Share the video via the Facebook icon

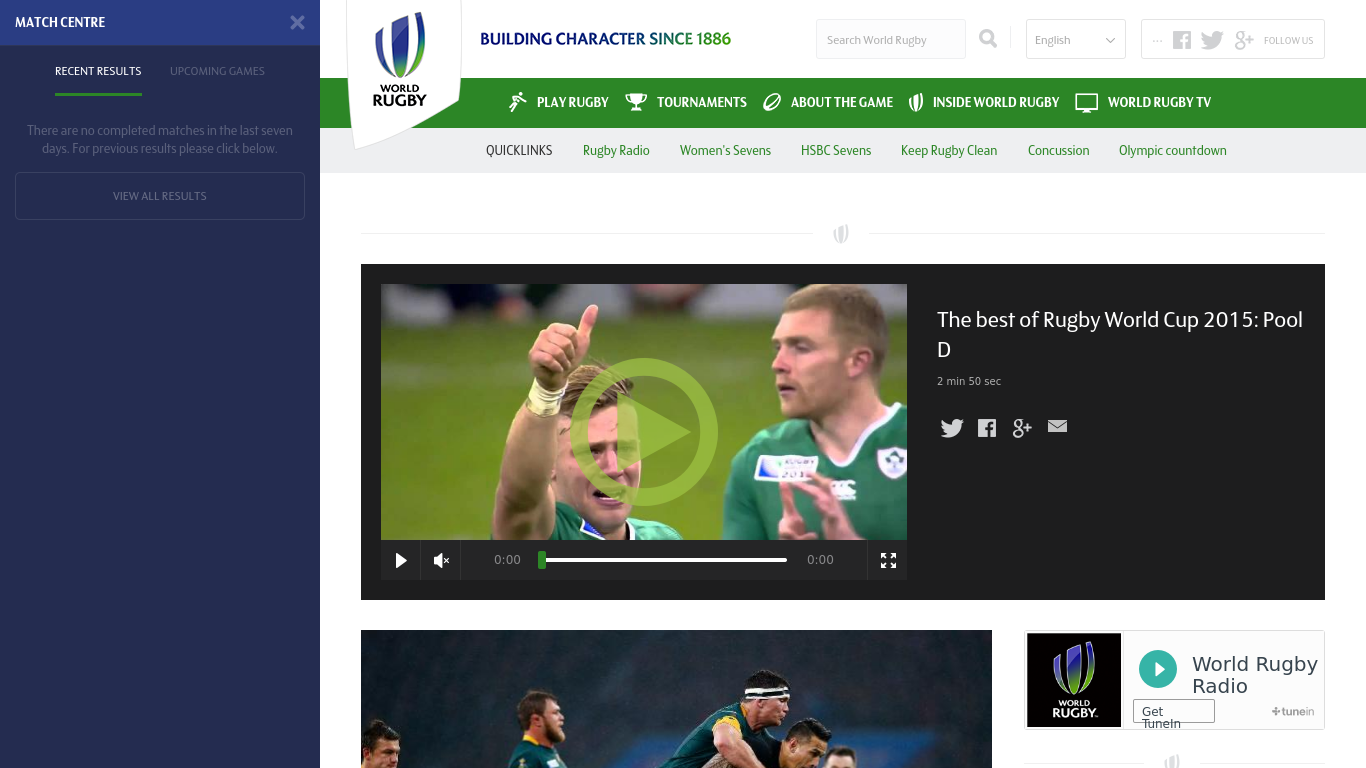pyautogui.click(x=986, y=427)
